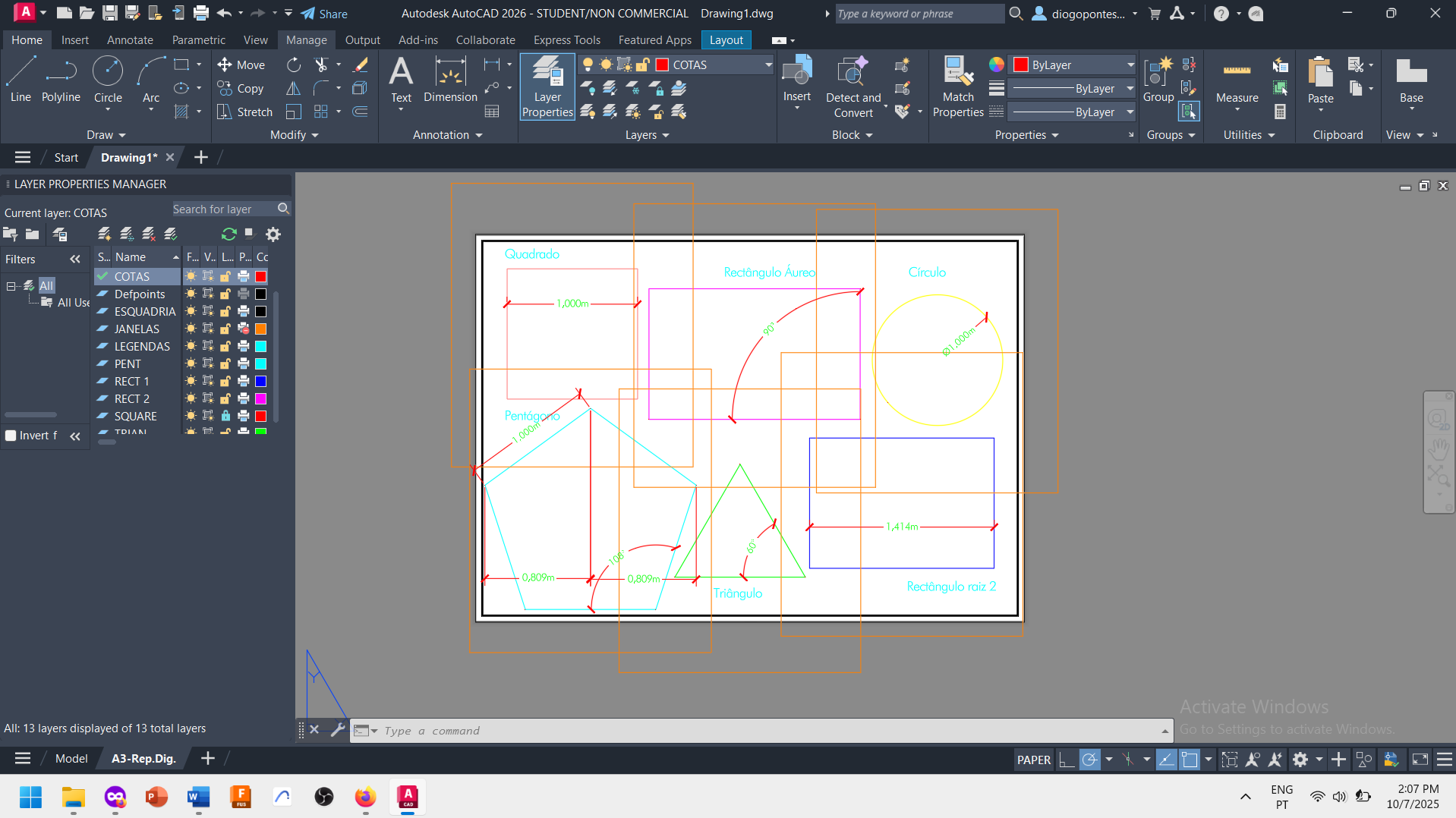Switch to the Annotate ribbon tab
Viewport: 1456px width, 818px height.
tap(130, 40)
